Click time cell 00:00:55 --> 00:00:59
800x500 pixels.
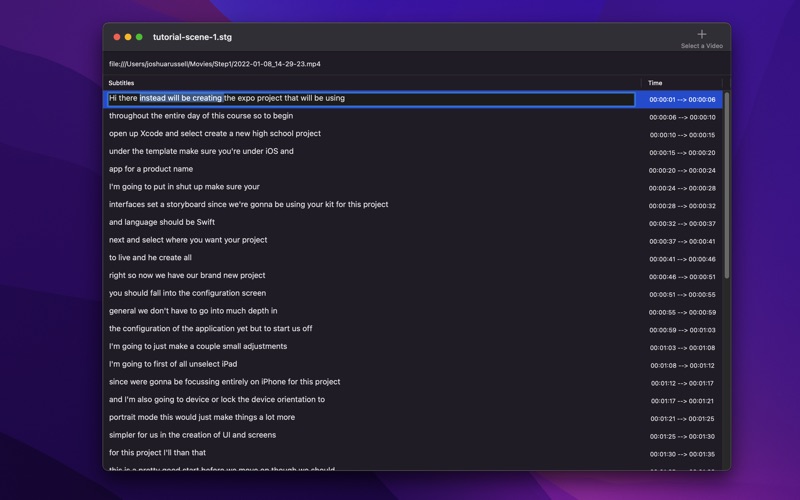tap(682, 312)
